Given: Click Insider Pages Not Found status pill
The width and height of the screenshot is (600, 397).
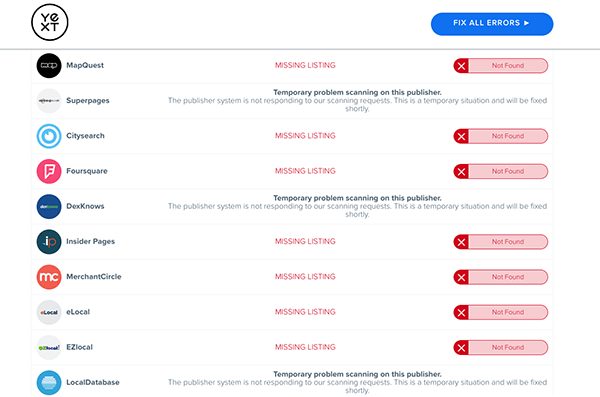Looking at the screenshot, I should pos(501,242).
